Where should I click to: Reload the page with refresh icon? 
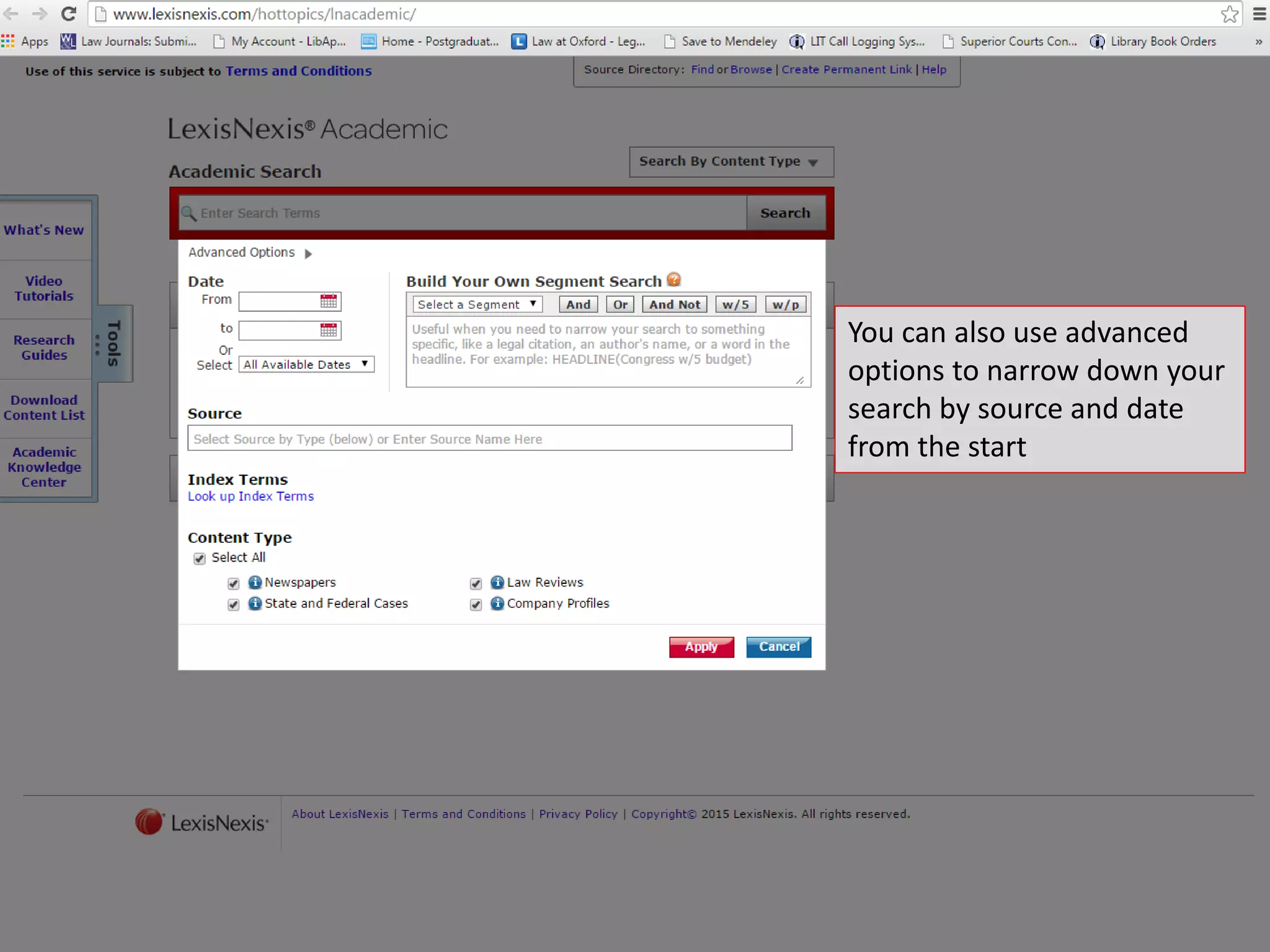pos(69,14)
